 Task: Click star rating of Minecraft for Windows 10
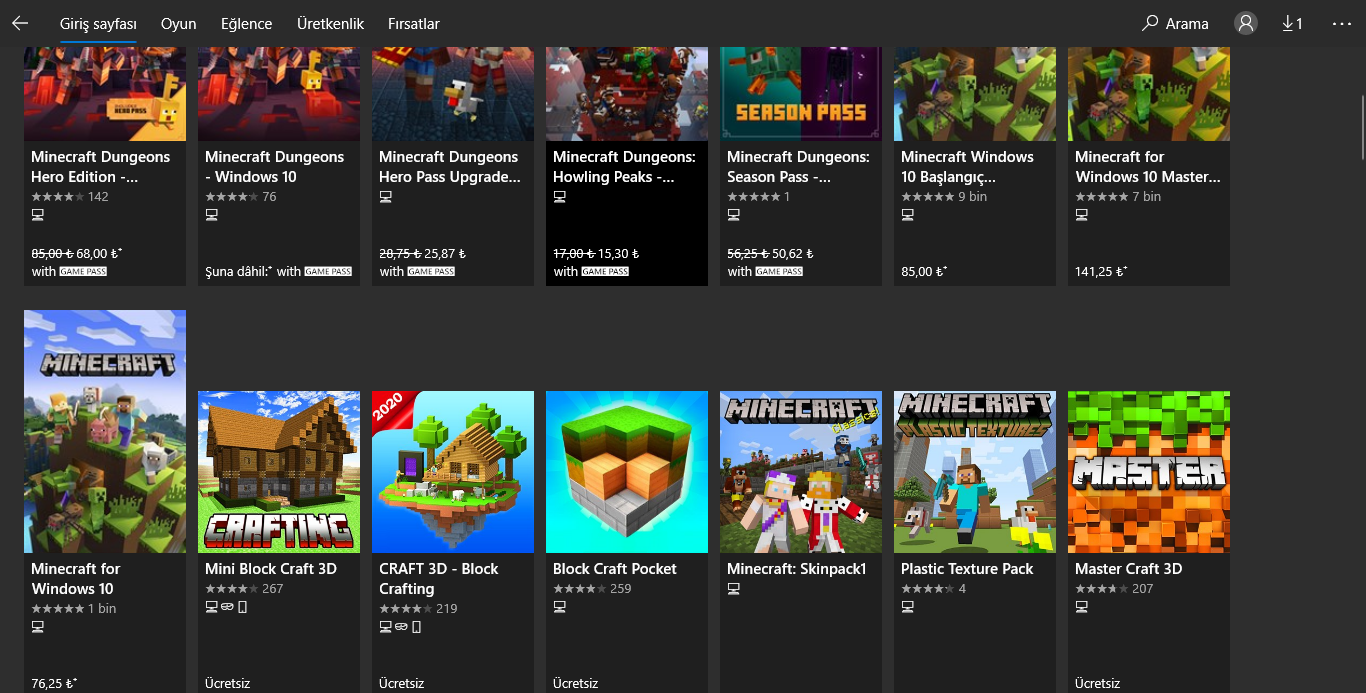tap(57, 608)
